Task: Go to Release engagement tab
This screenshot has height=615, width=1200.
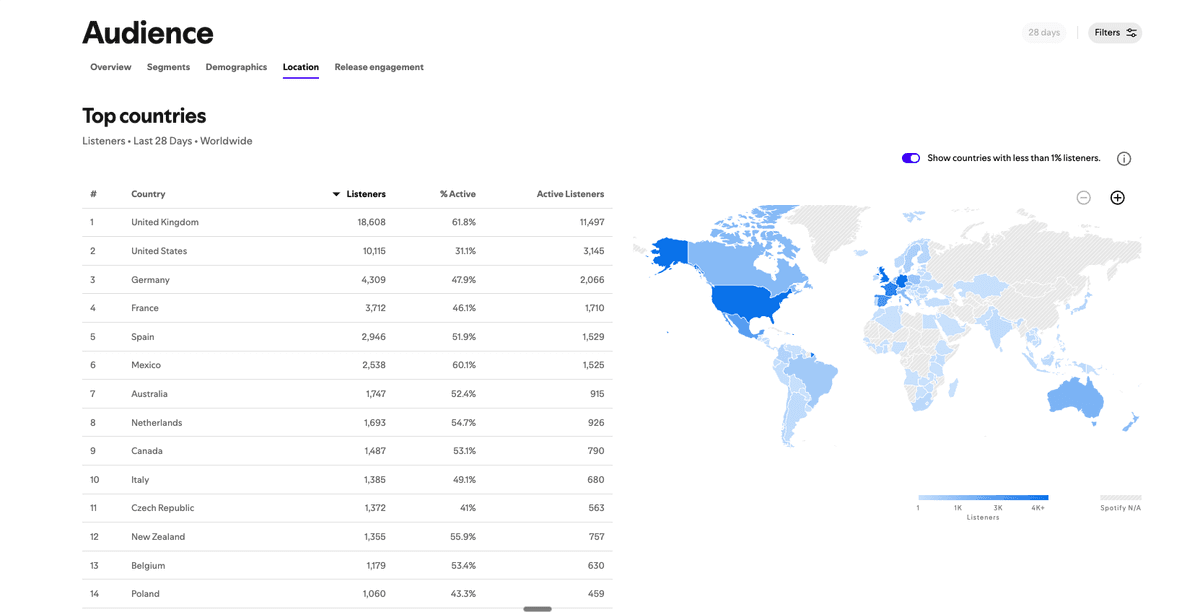Action: point(379,67)
